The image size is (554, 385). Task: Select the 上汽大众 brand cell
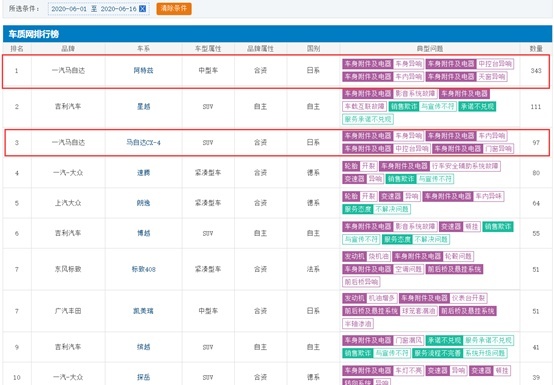pyautogui.click(x=68, y=203)
